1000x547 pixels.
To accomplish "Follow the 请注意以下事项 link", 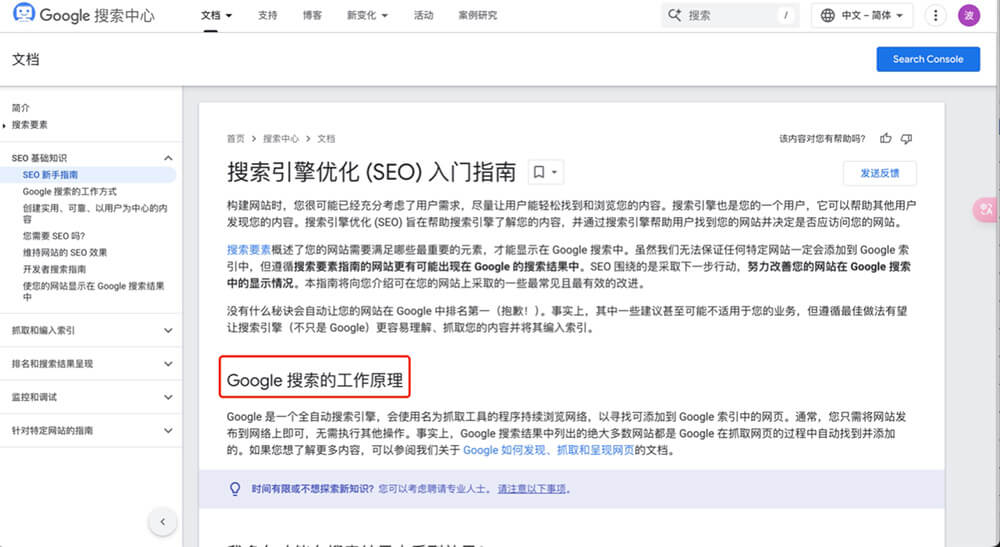I will point(531,489).
